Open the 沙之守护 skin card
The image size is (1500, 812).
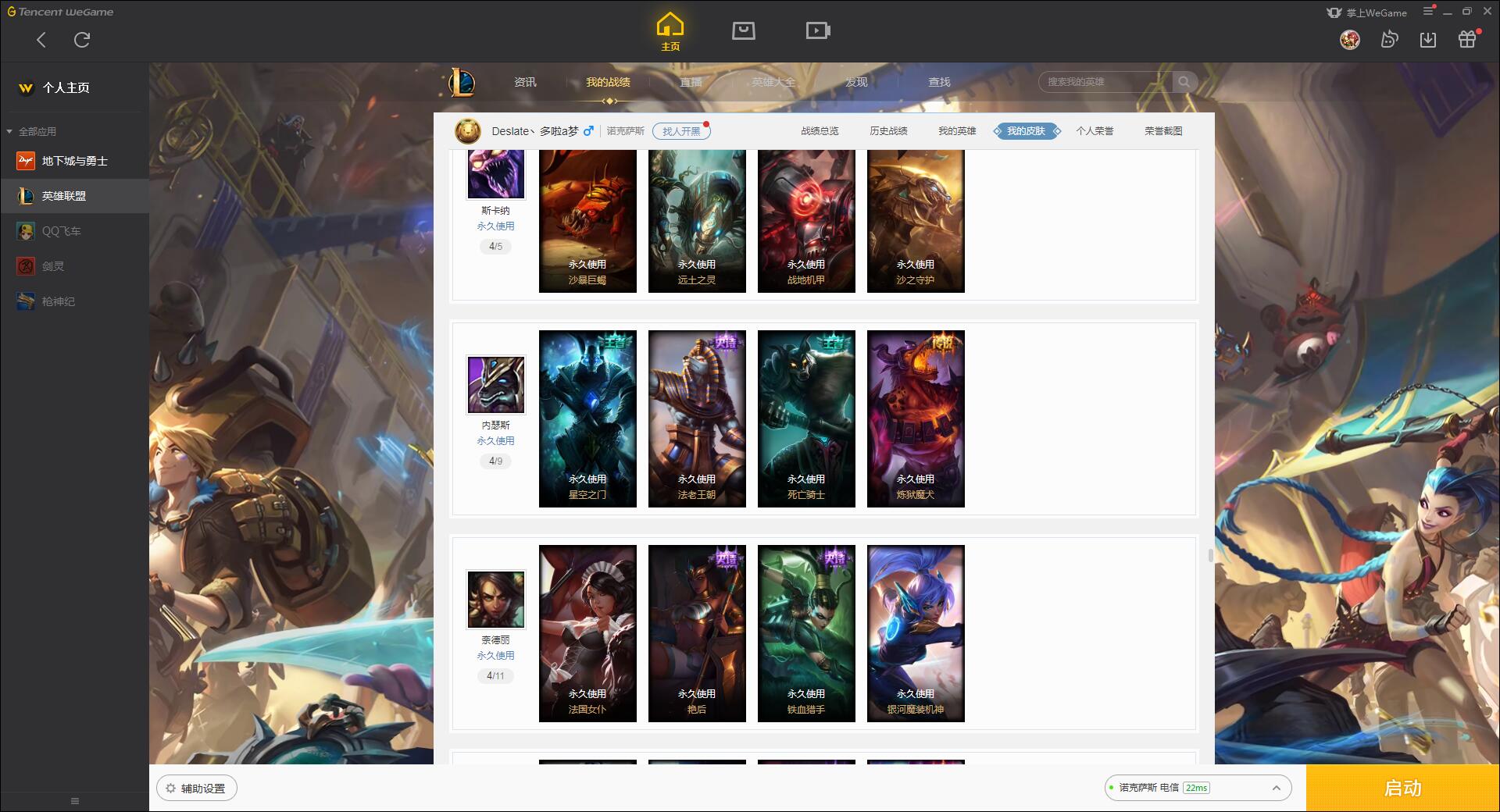click(916, 221)
